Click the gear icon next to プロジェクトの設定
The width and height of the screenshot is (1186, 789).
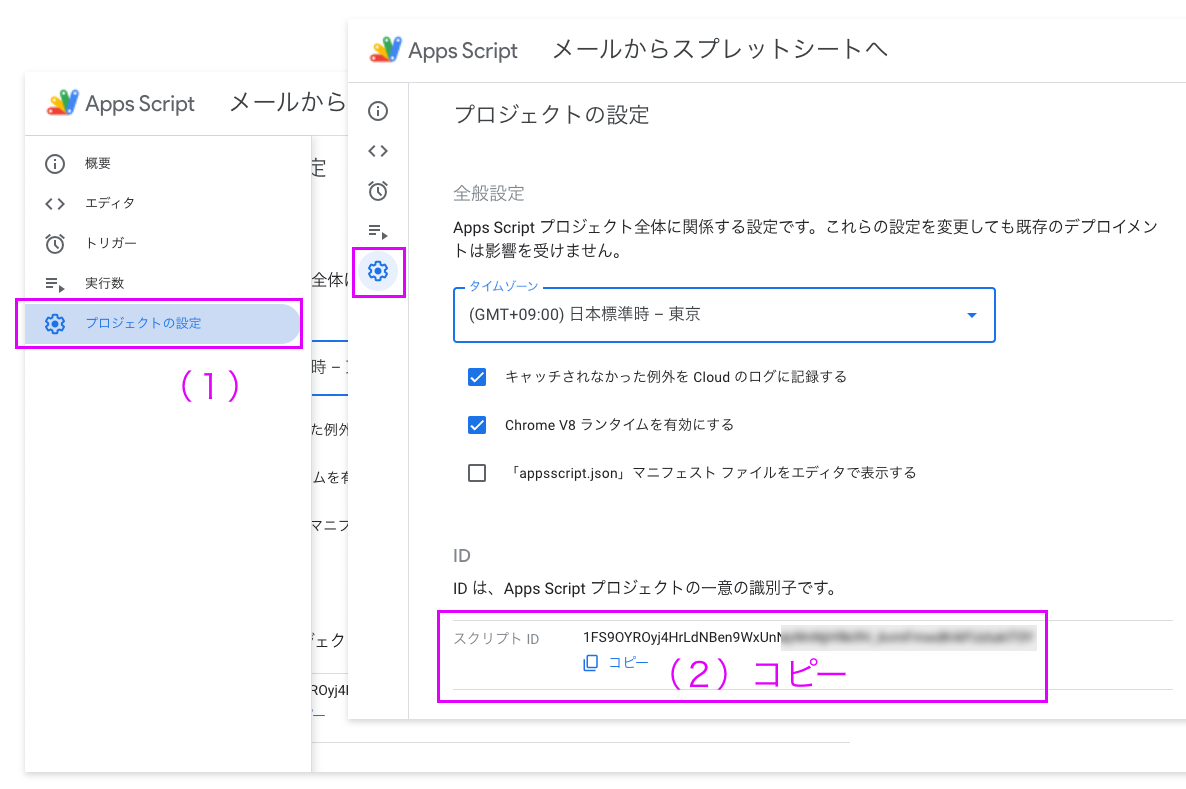[x=56, y=322]
